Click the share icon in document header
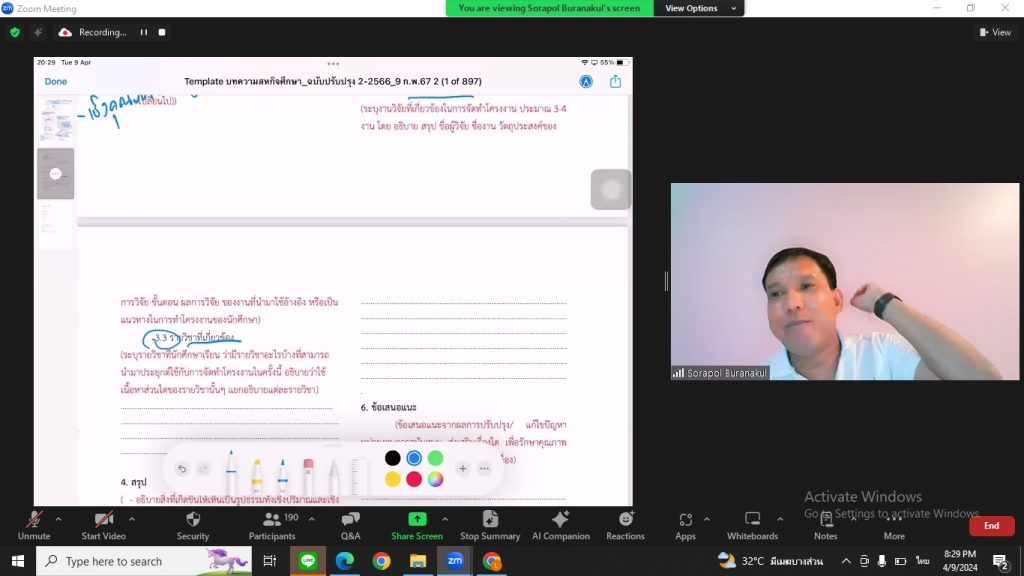 (615, 82)
